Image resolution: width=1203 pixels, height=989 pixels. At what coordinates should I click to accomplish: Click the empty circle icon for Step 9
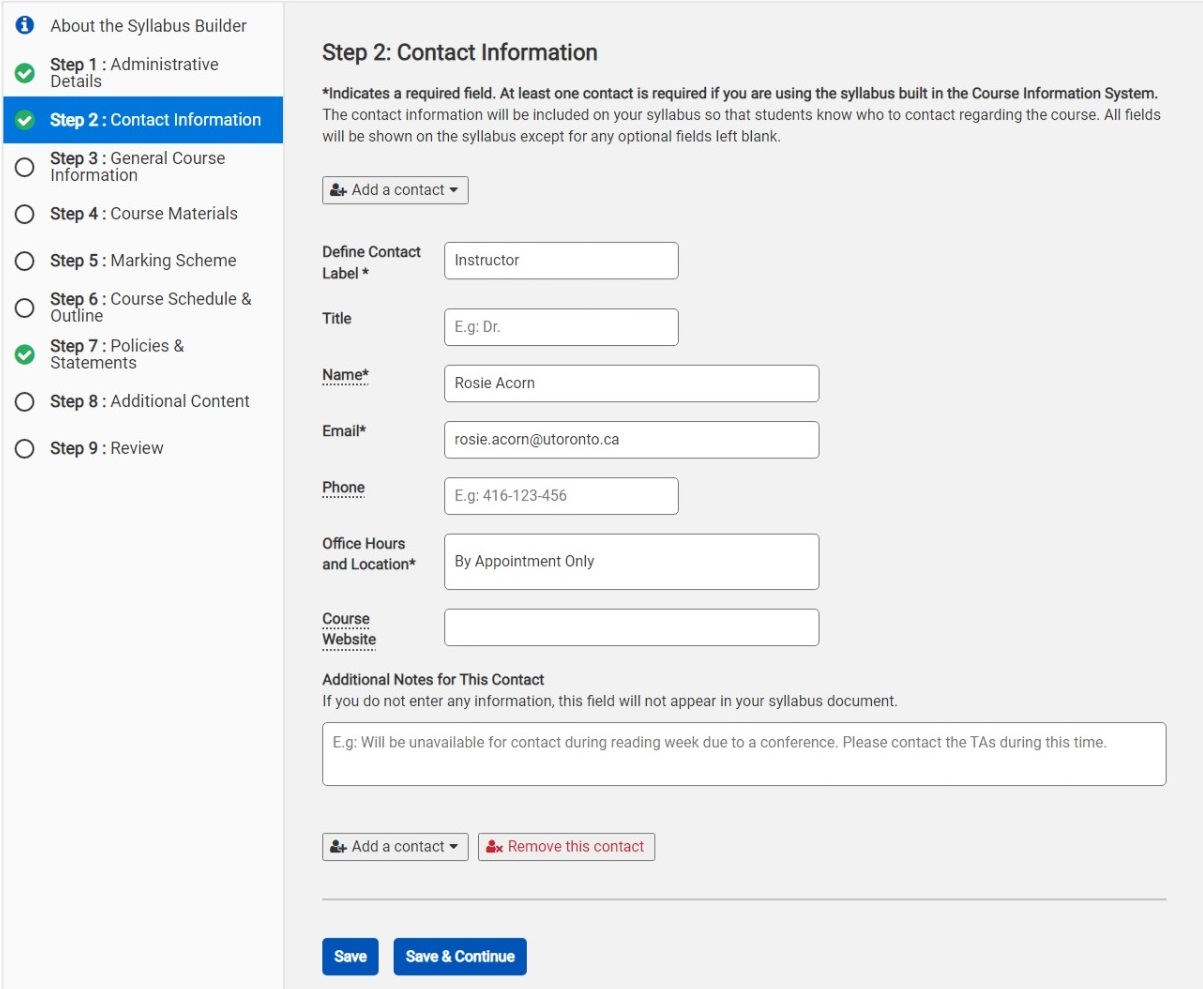coord(26,449)
